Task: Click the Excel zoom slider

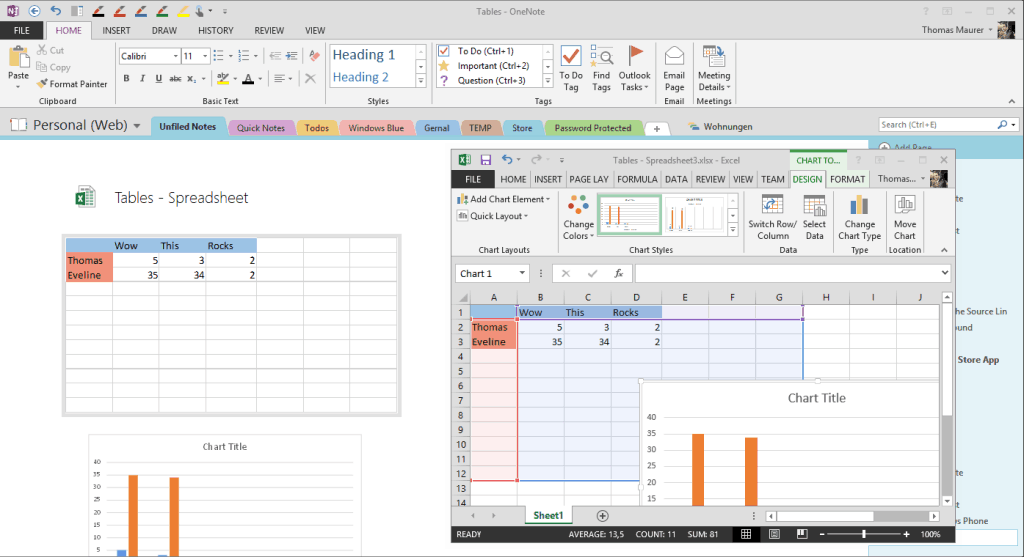Action: point(864,534)
